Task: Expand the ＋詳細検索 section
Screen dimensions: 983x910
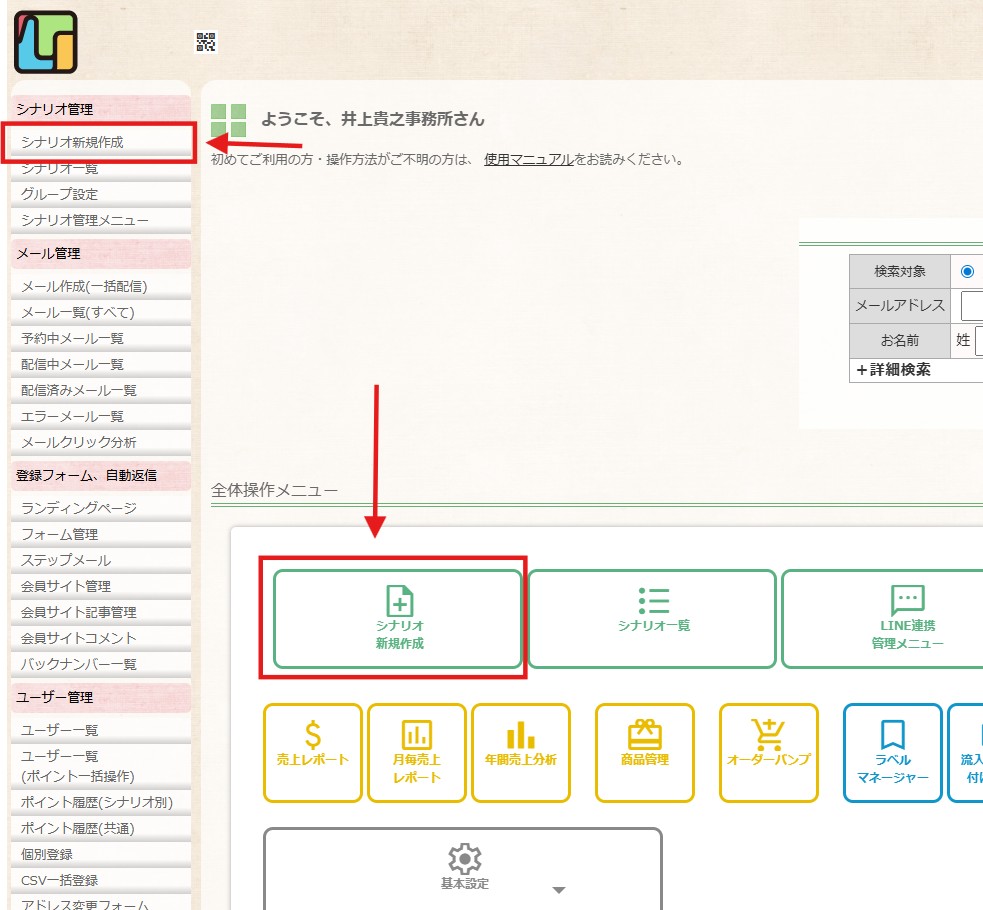Action: [x=893, y=370]
